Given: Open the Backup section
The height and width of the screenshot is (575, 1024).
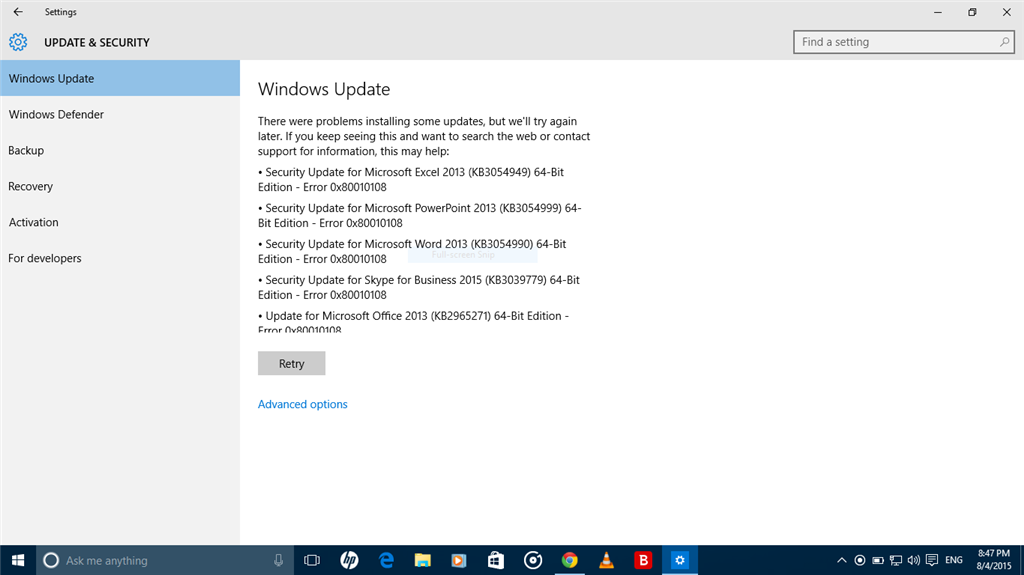Looking at the screenshot, I should (120, 150).
